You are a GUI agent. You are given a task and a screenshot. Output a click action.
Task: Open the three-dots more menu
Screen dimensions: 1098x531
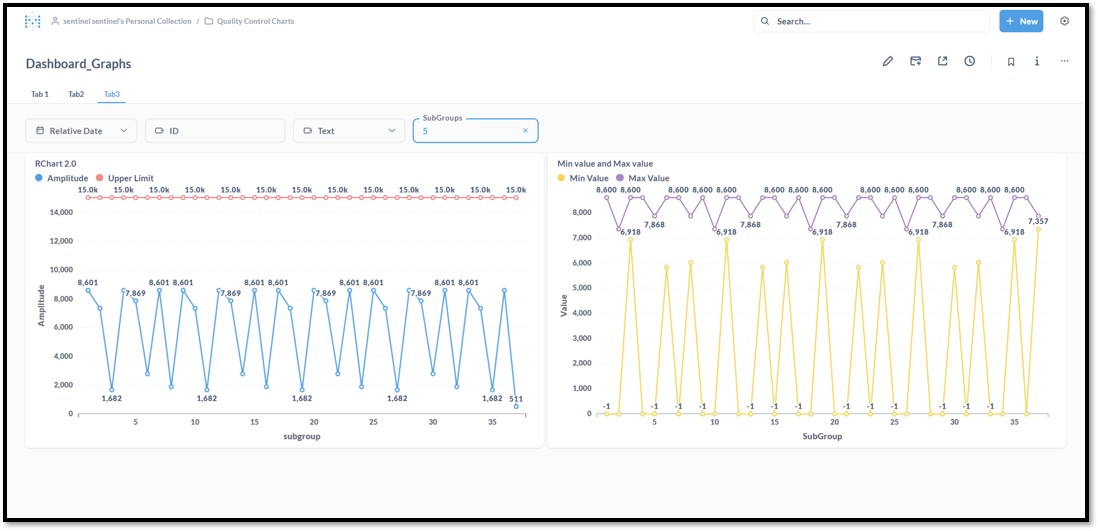click(1064, 62)
